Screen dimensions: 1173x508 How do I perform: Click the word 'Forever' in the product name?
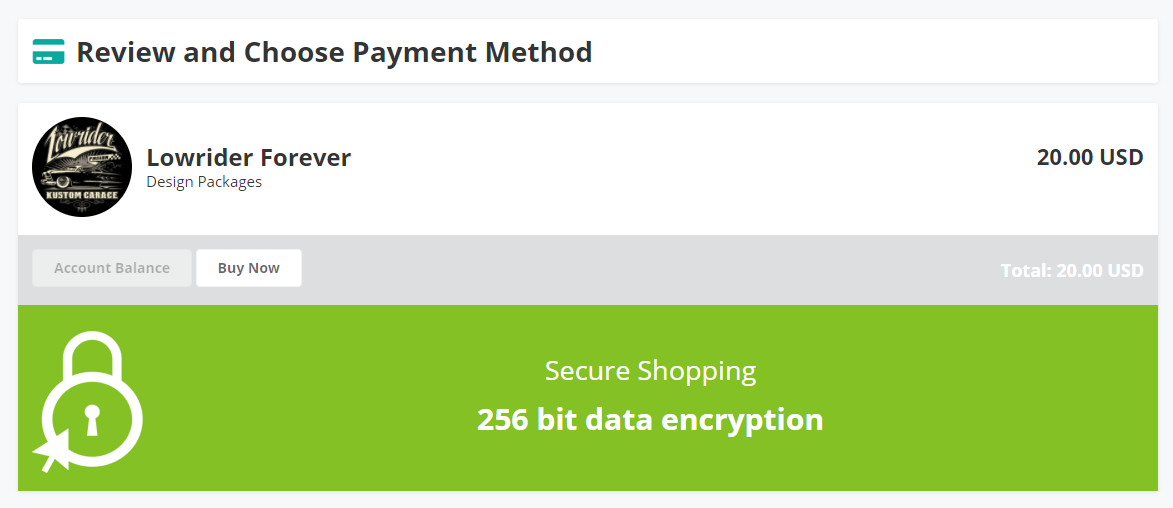click(306, 157)
